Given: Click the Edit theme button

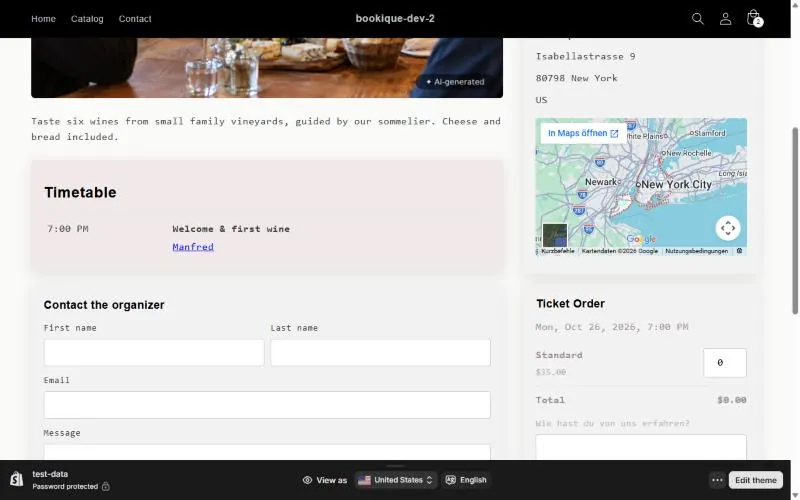Looking at the screenshot, I should [756, 480].
